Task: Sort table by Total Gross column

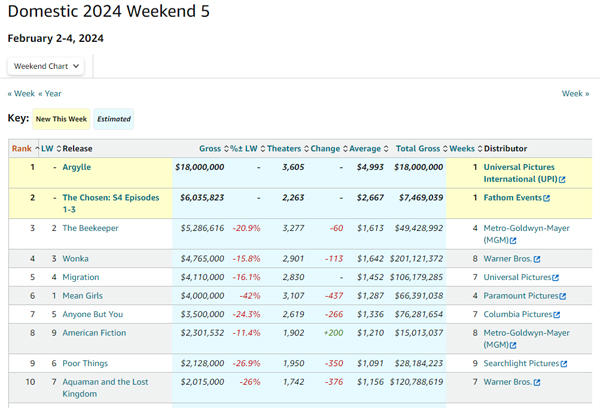Action: click(x=421, y=149)
